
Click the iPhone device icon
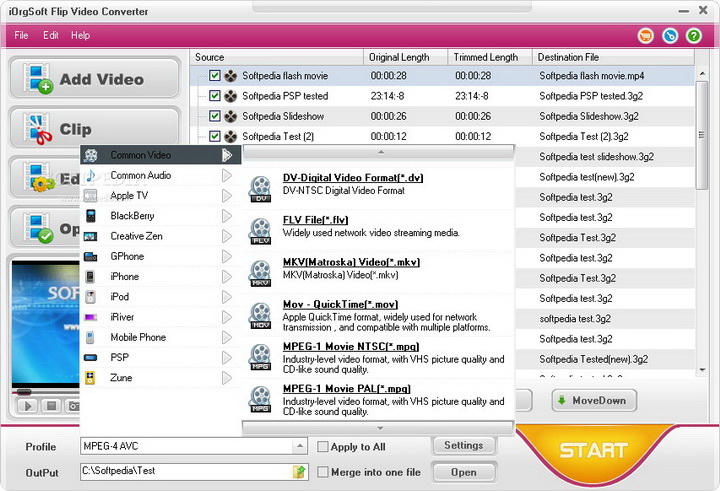coord(90,277)
